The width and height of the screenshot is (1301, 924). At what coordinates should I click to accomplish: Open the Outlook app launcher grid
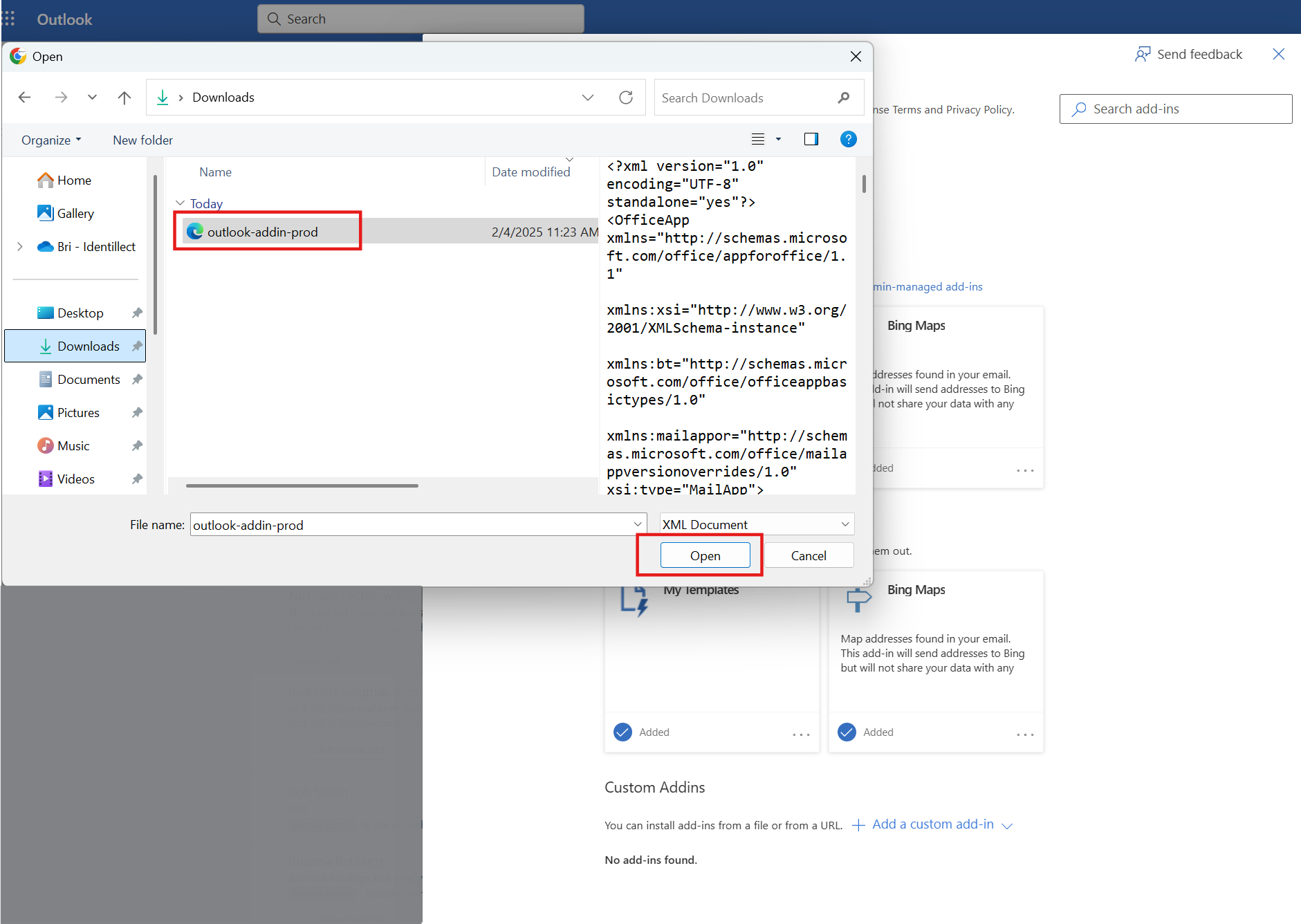pos(8,19)
